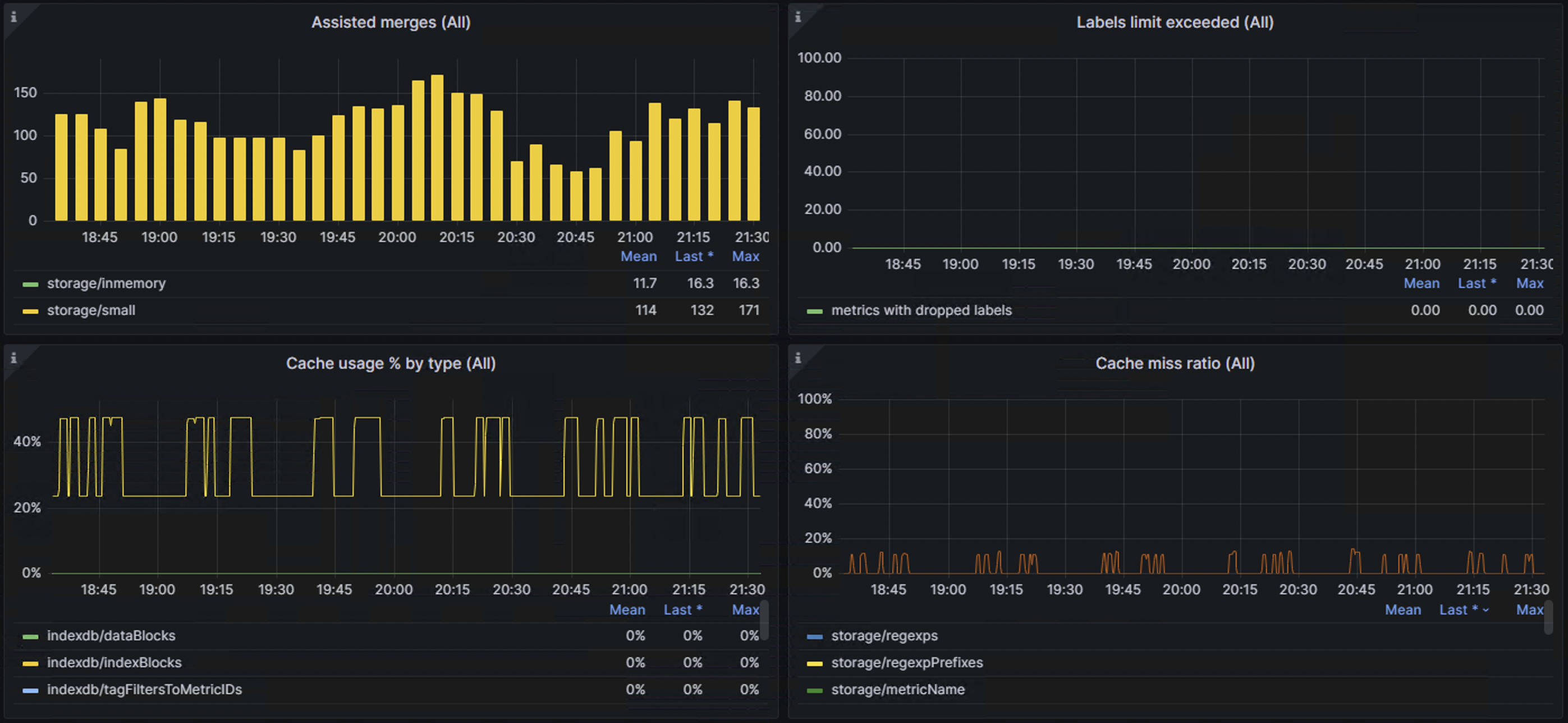Sort the Assisted merges legend by Mean
Image resolution: width=1568 pixels, height=723 pixels.
639,256
